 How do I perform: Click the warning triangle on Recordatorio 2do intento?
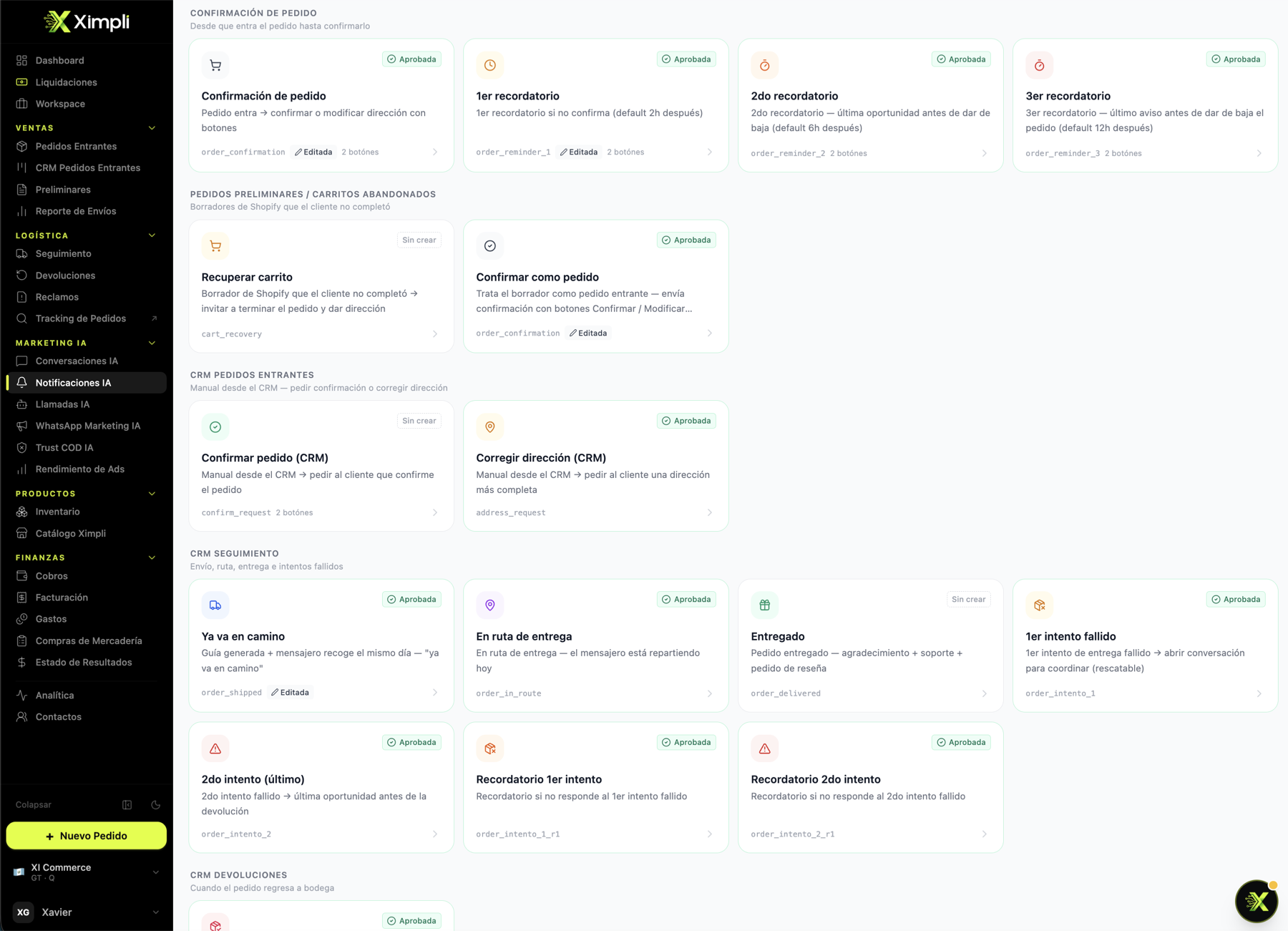click(x=765, y=749)
